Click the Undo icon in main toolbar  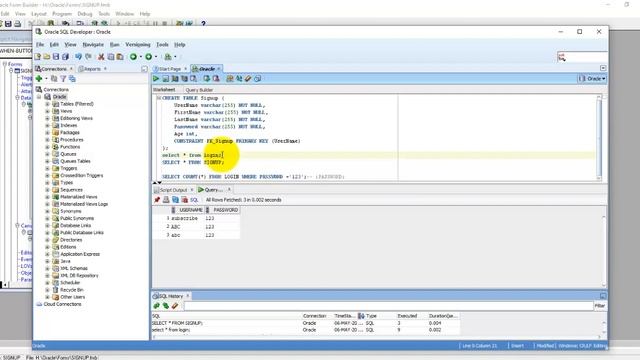tap(78, 57)
